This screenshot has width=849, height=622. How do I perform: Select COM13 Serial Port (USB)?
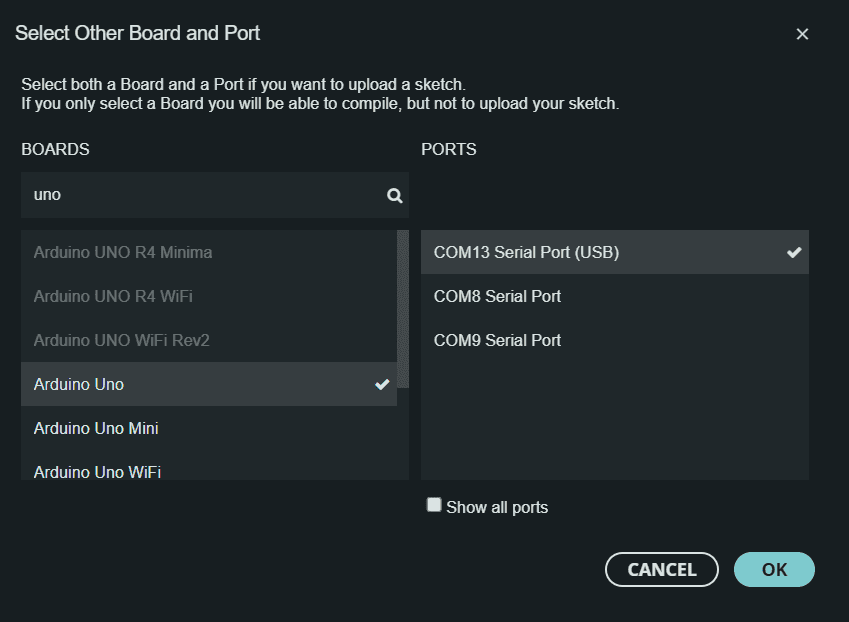point(615,252)
